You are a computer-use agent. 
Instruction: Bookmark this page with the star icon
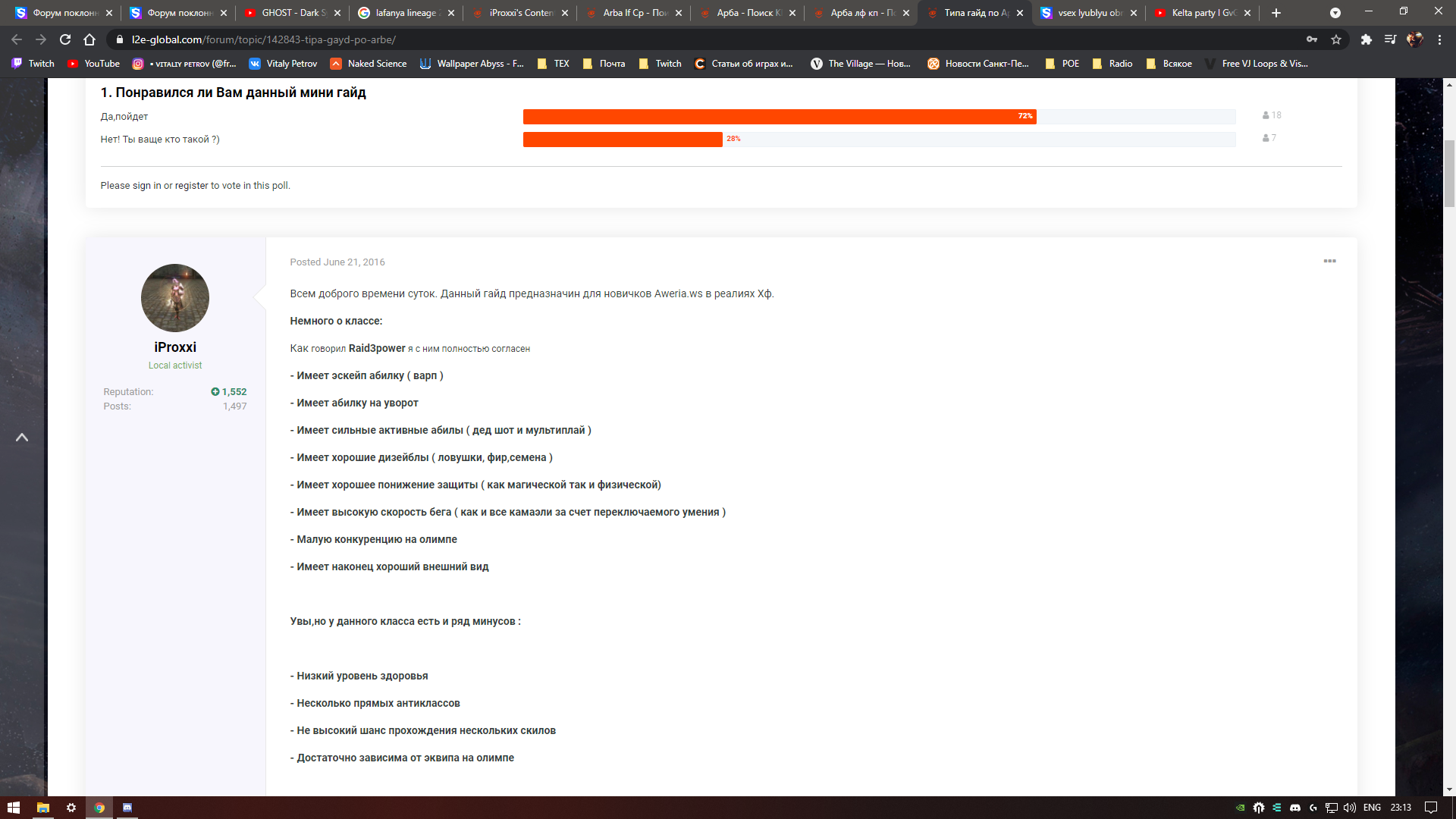pyautogui.click(x=1336, y=39)
